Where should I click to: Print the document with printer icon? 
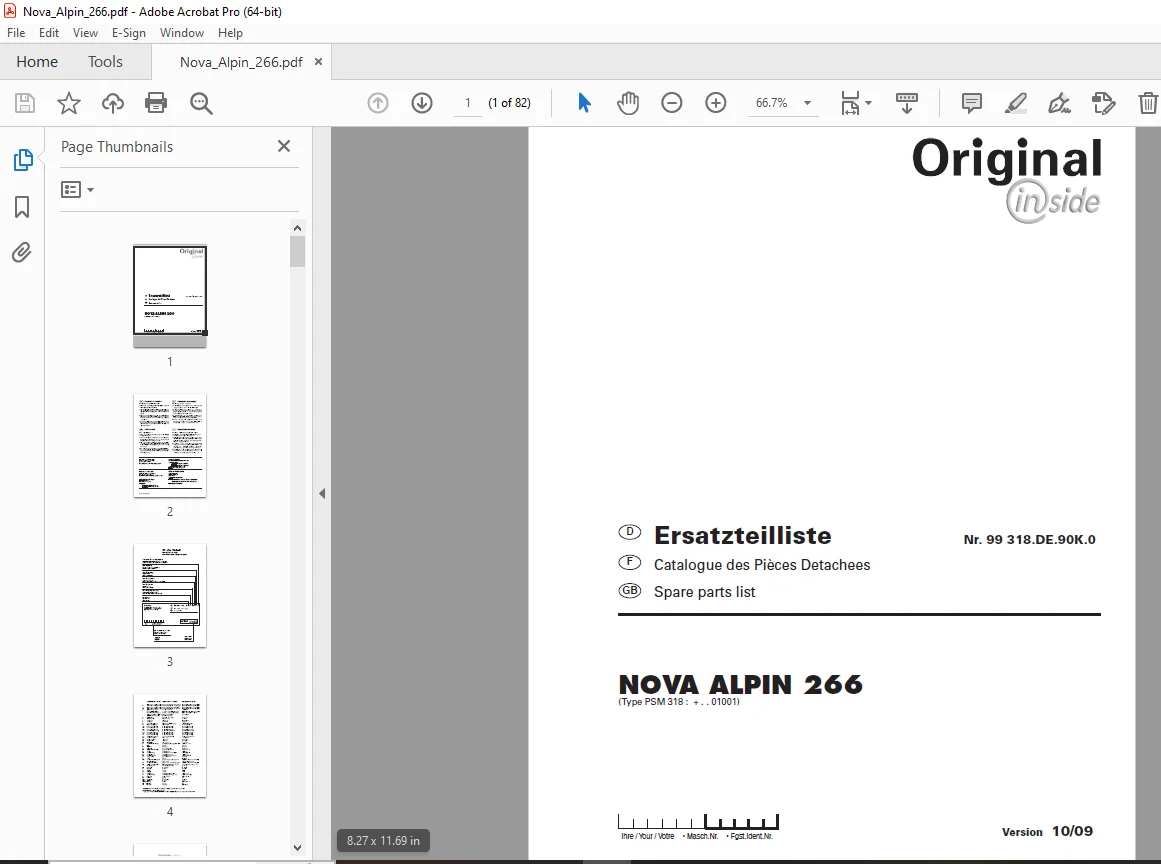156,103
